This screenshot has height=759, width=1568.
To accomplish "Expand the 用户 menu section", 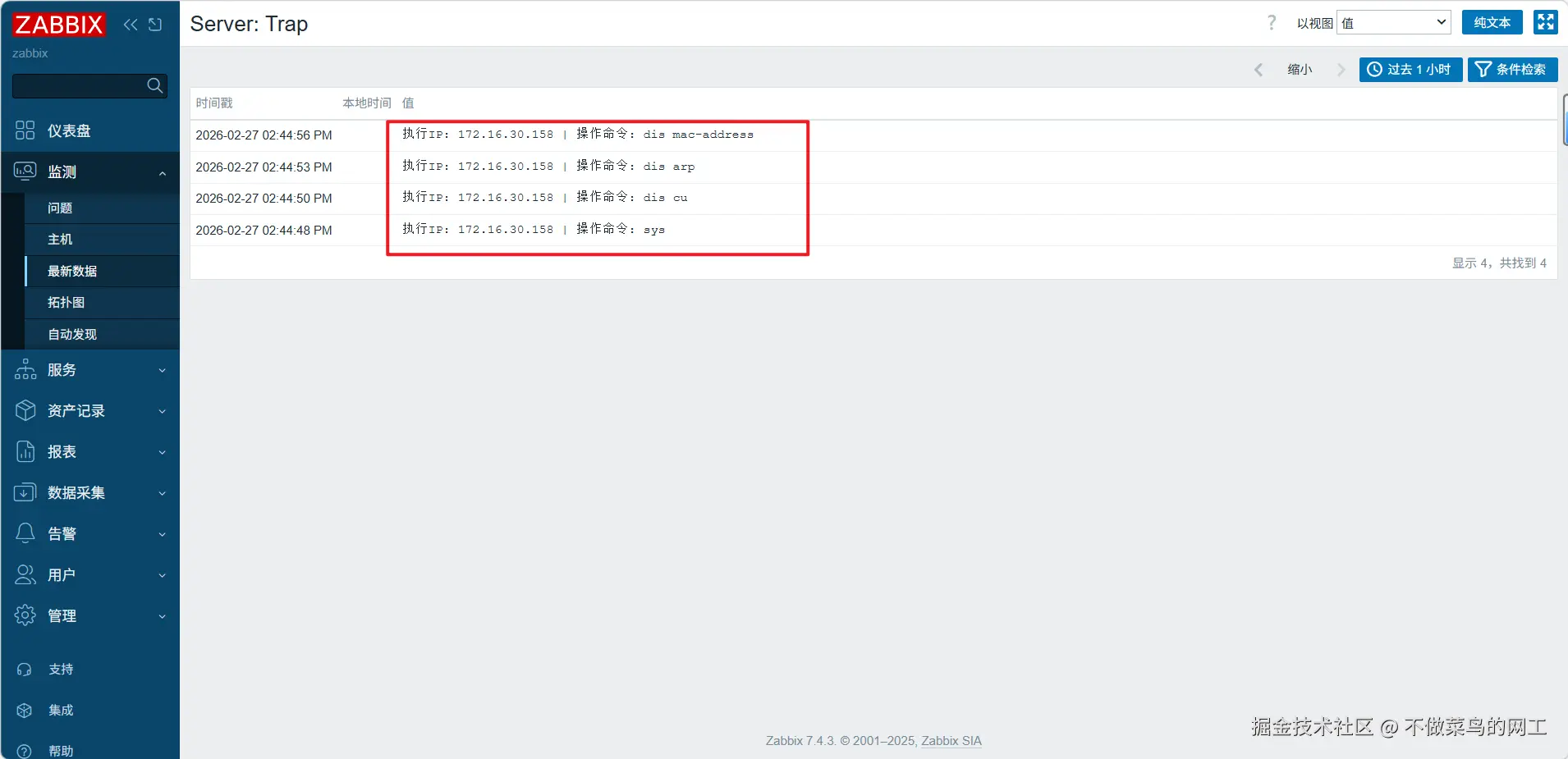I will tap(163, 575).
